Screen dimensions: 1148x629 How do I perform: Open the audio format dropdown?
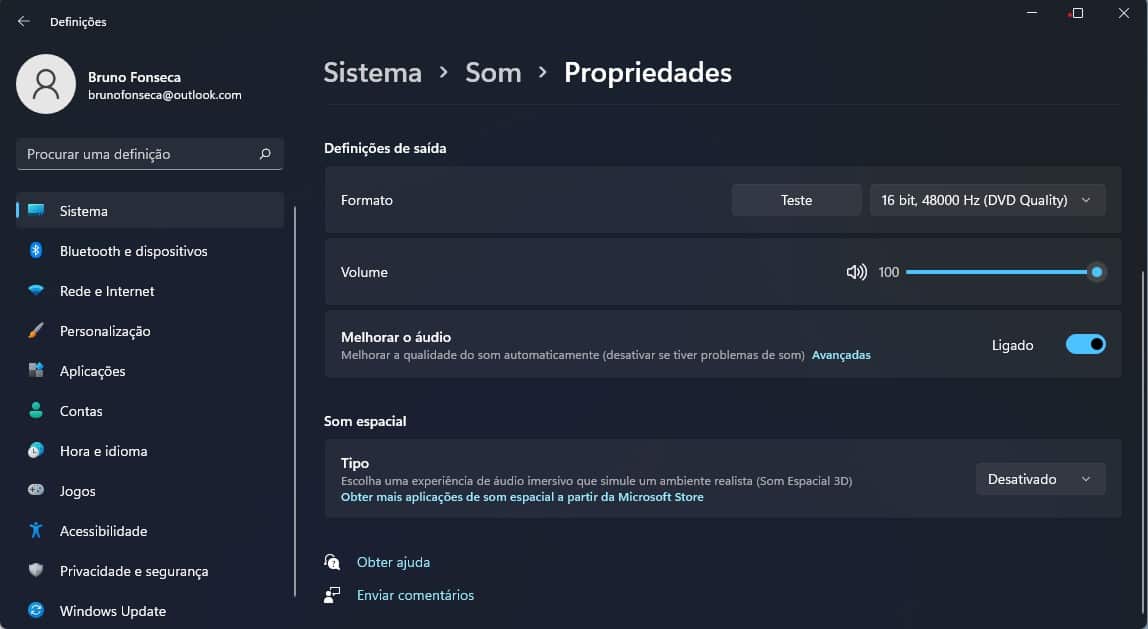[987, 200]
